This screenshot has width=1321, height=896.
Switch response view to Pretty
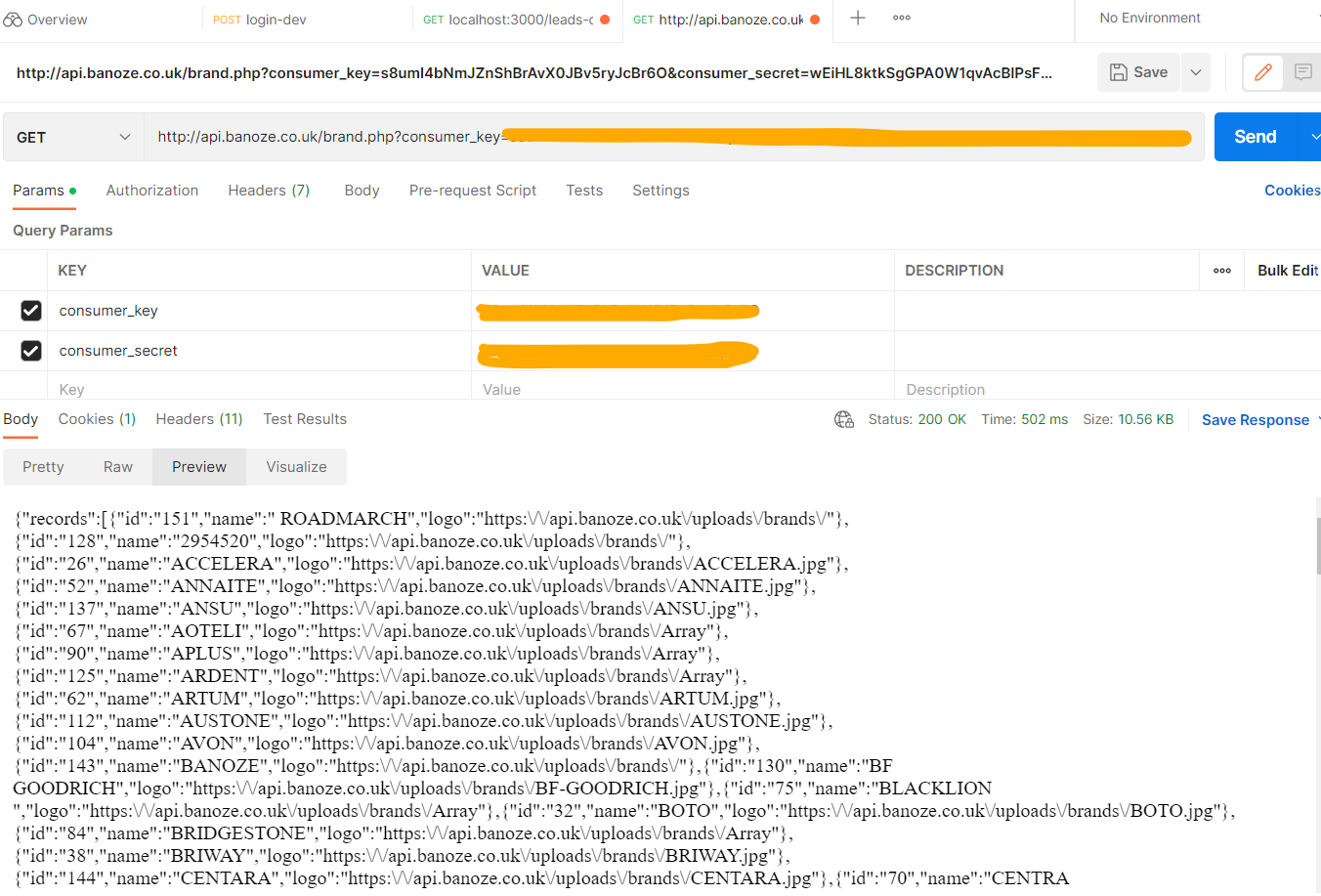tap(43, 467)
